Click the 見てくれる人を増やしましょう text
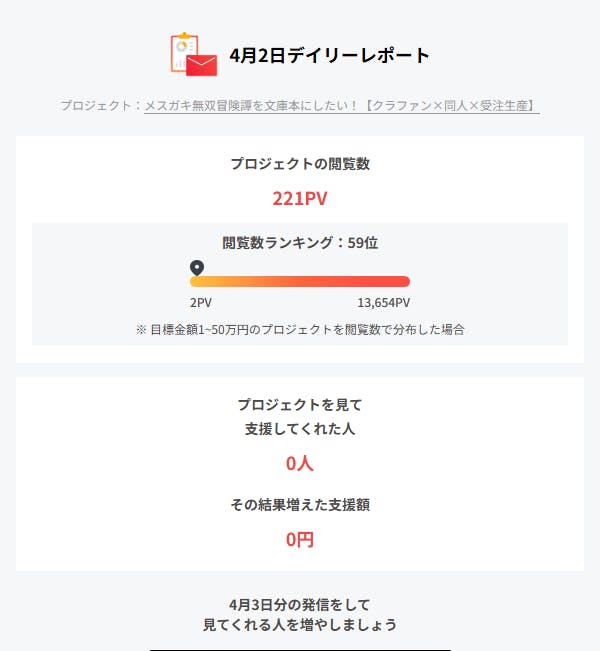 300,625
